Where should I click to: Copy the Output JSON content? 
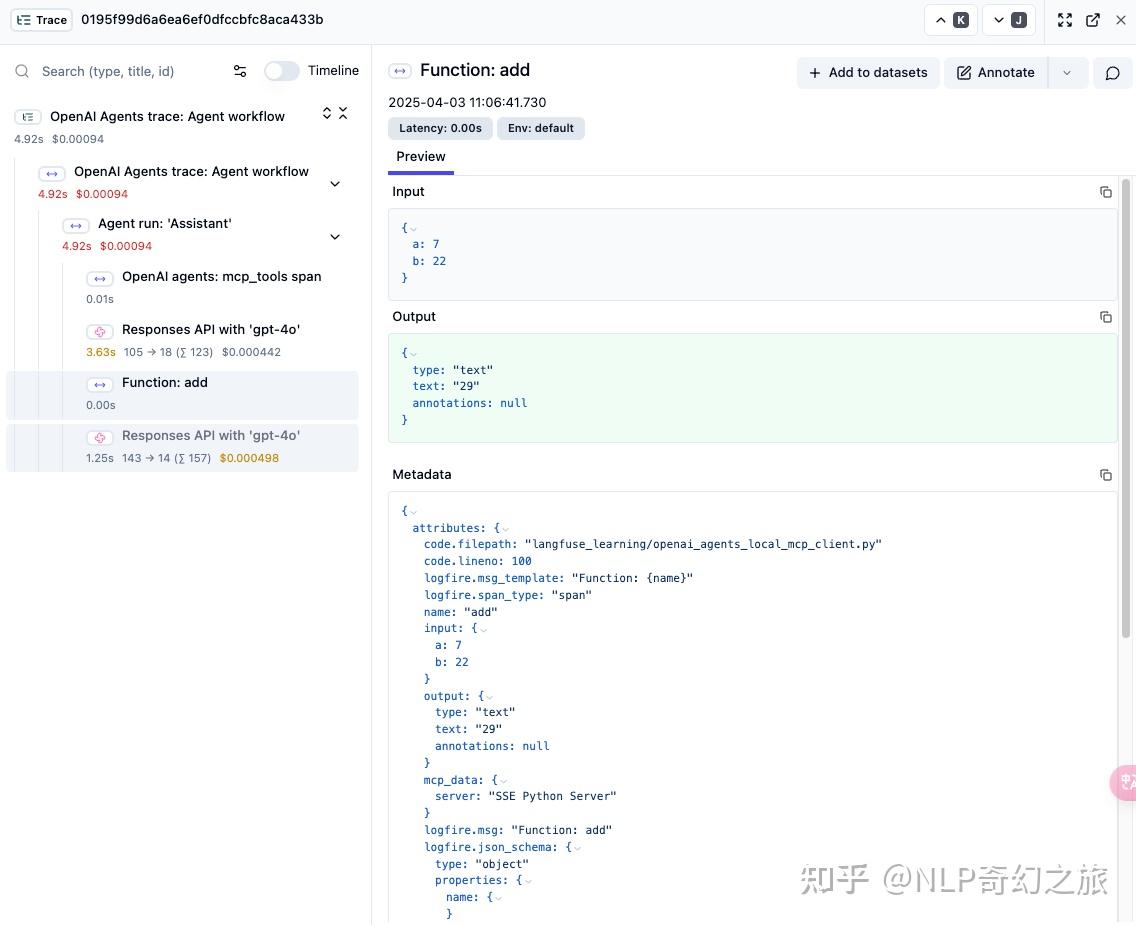point(1105,316)
